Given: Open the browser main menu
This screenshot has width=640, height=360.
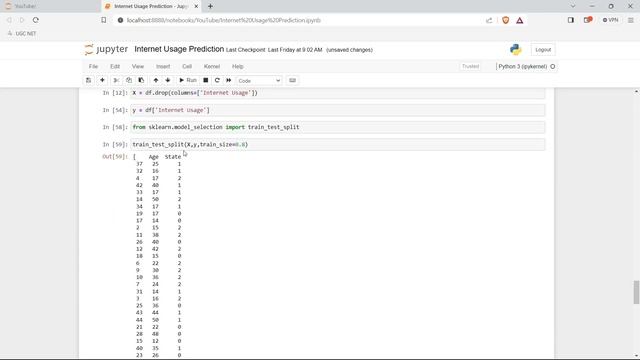Looking at the screenshot, I should pos(631,20).
